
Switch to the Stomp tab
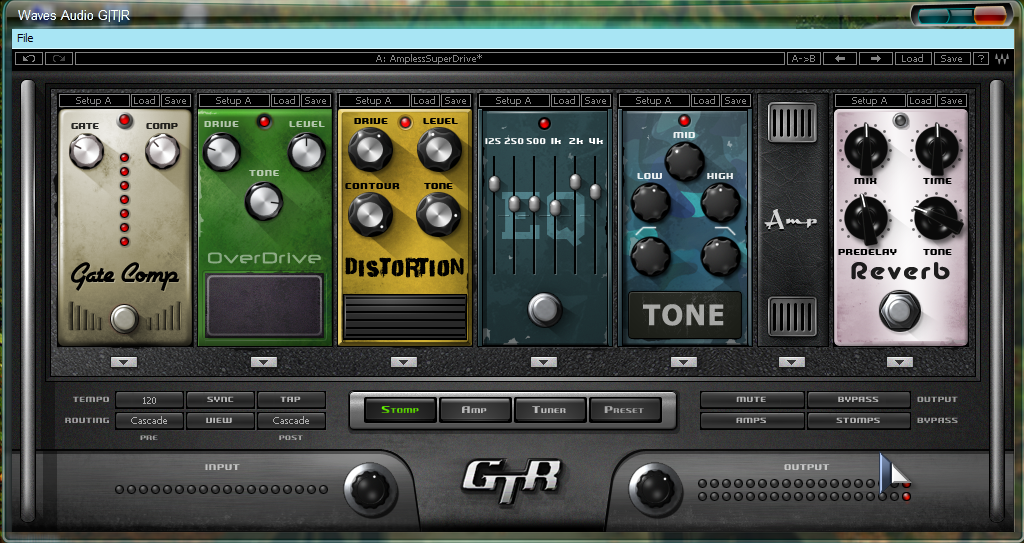pos(400,410)
